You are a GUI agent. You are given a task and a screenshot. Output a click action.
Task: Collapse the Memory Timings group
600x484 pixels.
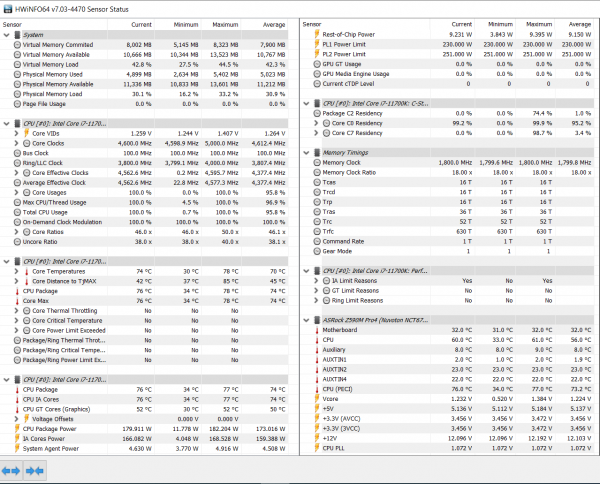click(x=306, y=153)
